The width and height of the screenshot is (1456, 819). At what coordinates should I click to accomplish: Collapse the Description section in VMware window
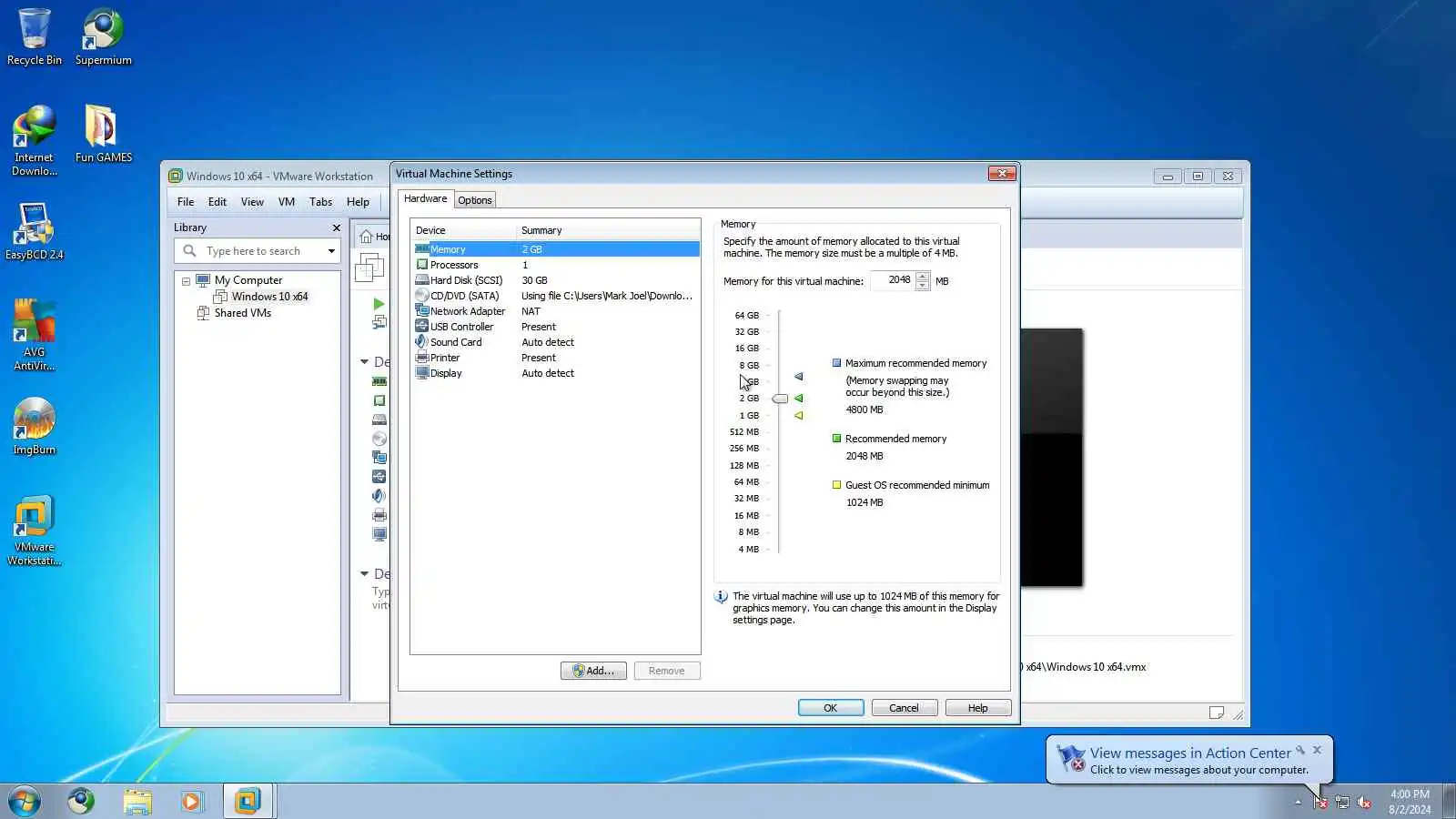(365, 574)
